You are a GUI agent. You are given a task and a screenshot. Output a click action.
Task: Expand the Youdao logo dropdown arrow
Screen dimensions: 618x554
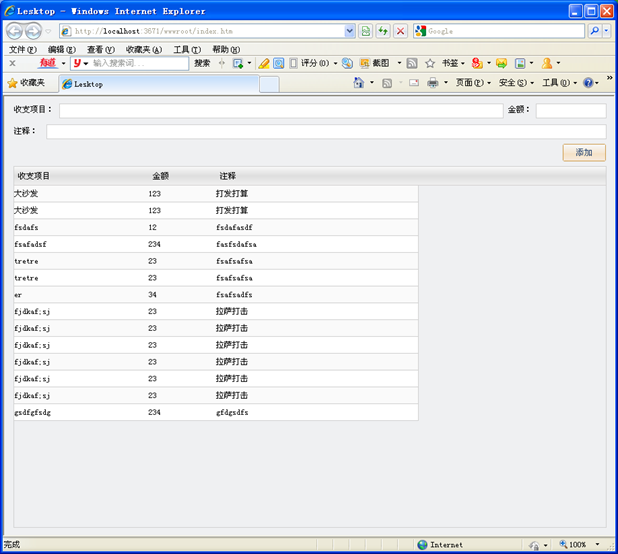click(x=63, y=63)
